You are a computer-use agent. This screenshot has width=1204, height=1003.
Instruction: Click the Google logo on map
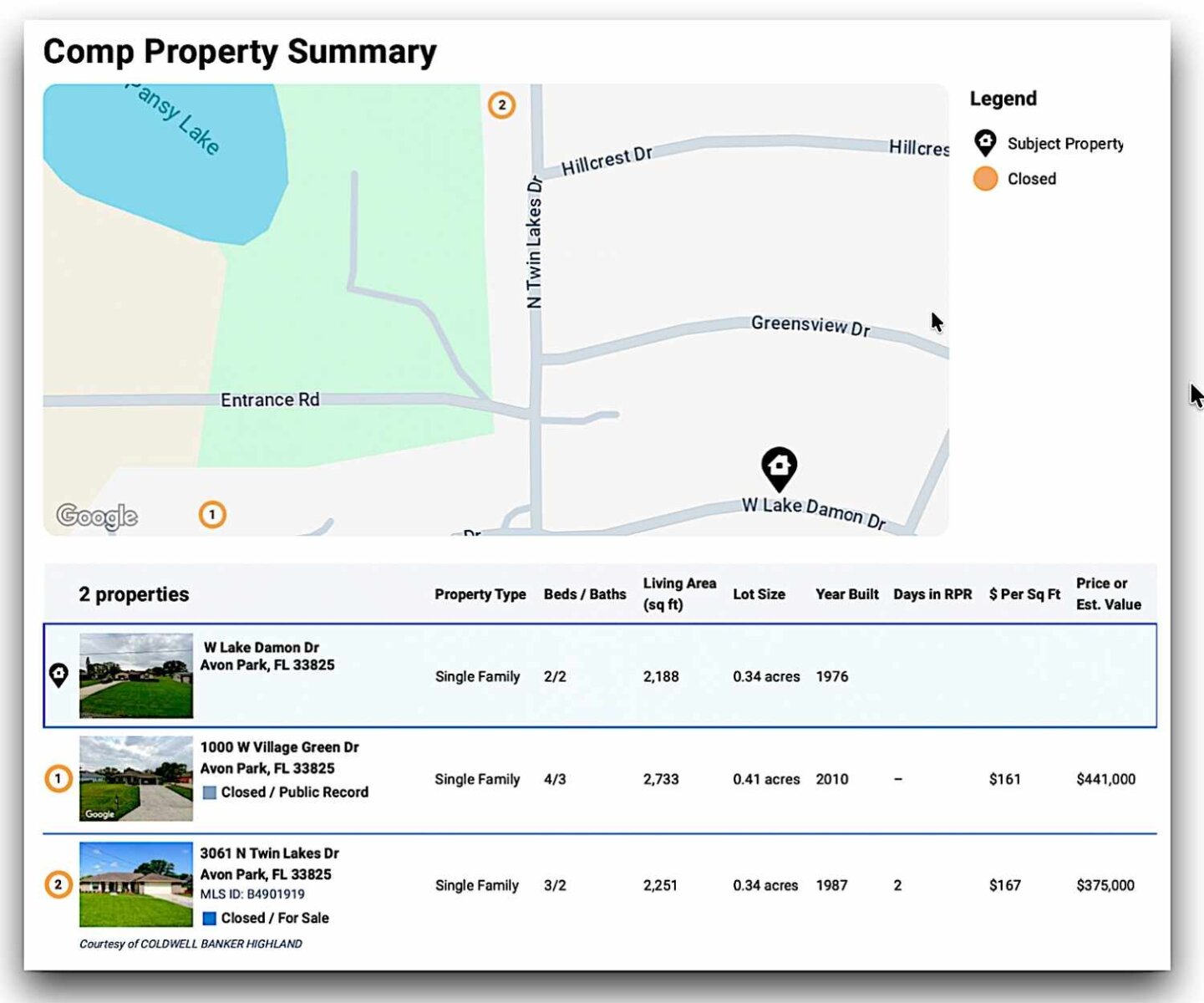point(97,517)
